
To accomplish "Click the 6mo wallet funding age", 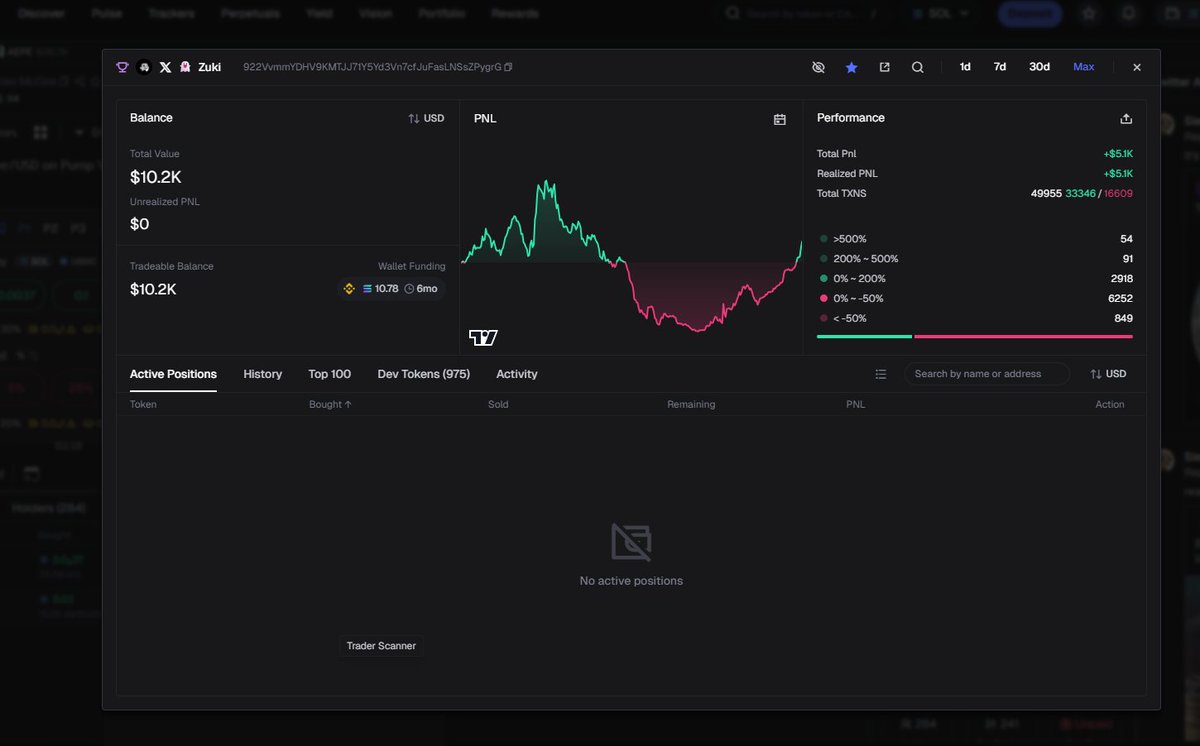I will (x=421, y=288).
